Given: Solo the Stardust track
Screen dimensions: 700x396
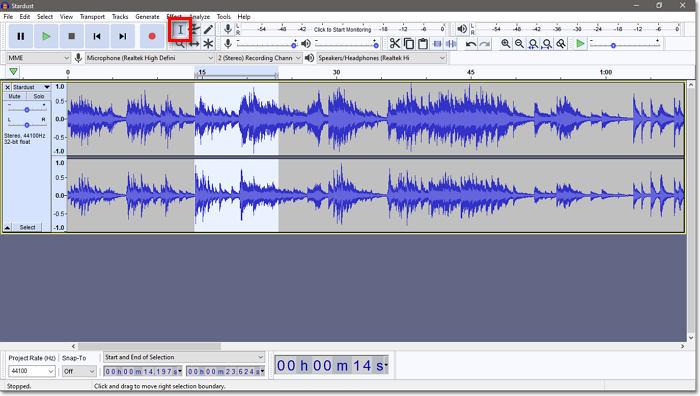Looking at the screenshot, I should 39,96.
